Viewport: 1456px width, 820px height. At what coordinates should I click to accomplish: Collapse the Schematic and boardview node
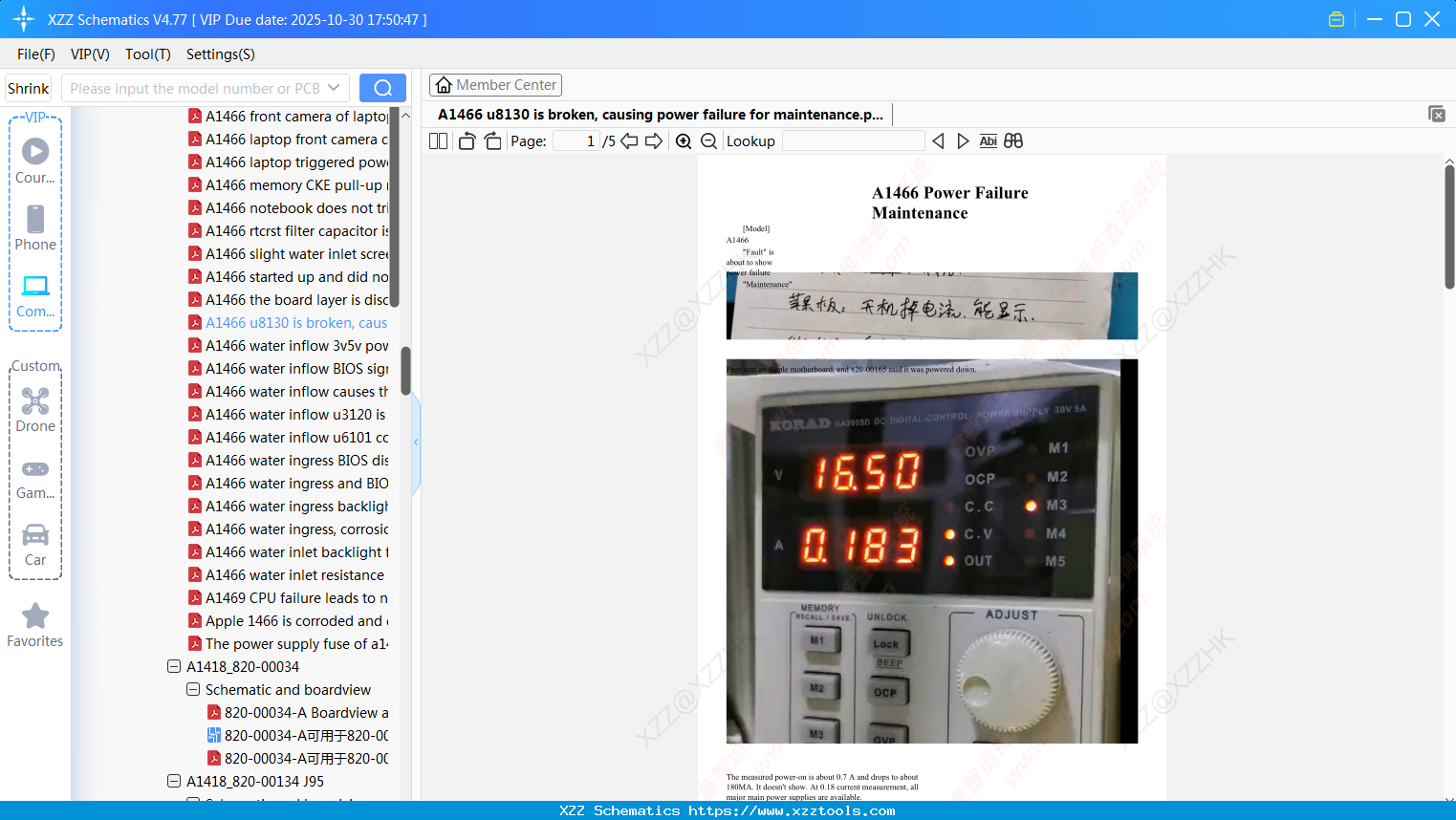tap(193, 689)
